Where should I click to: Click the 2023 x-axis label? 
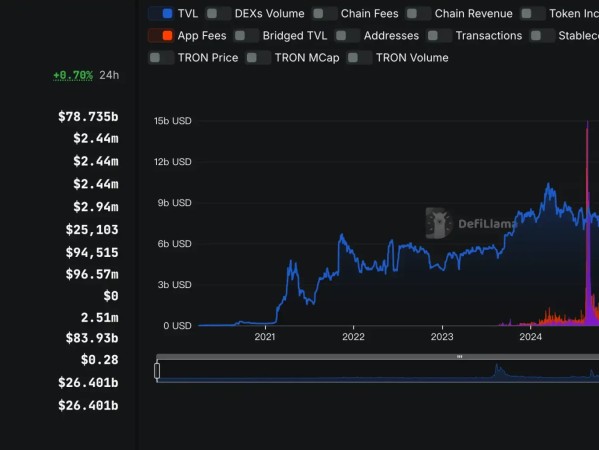(442, 337)
